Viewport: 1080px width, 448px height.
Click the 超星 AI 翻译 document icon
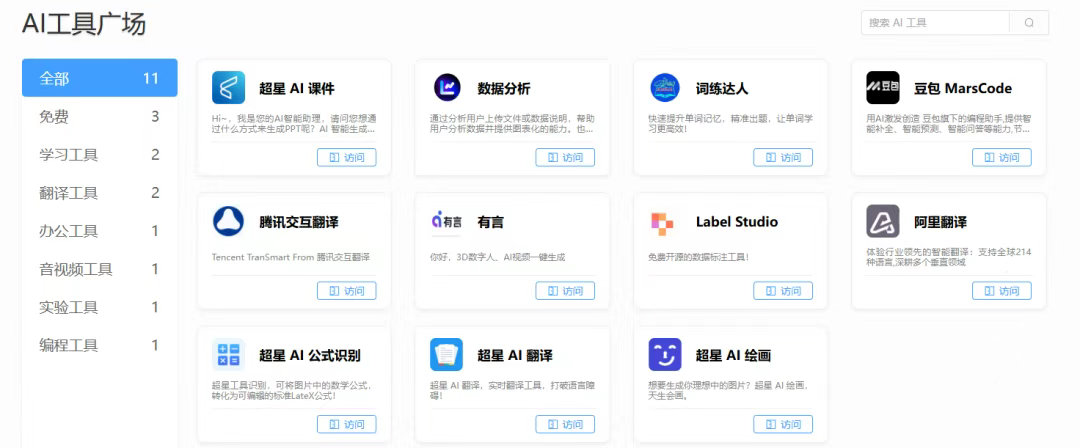446,355
